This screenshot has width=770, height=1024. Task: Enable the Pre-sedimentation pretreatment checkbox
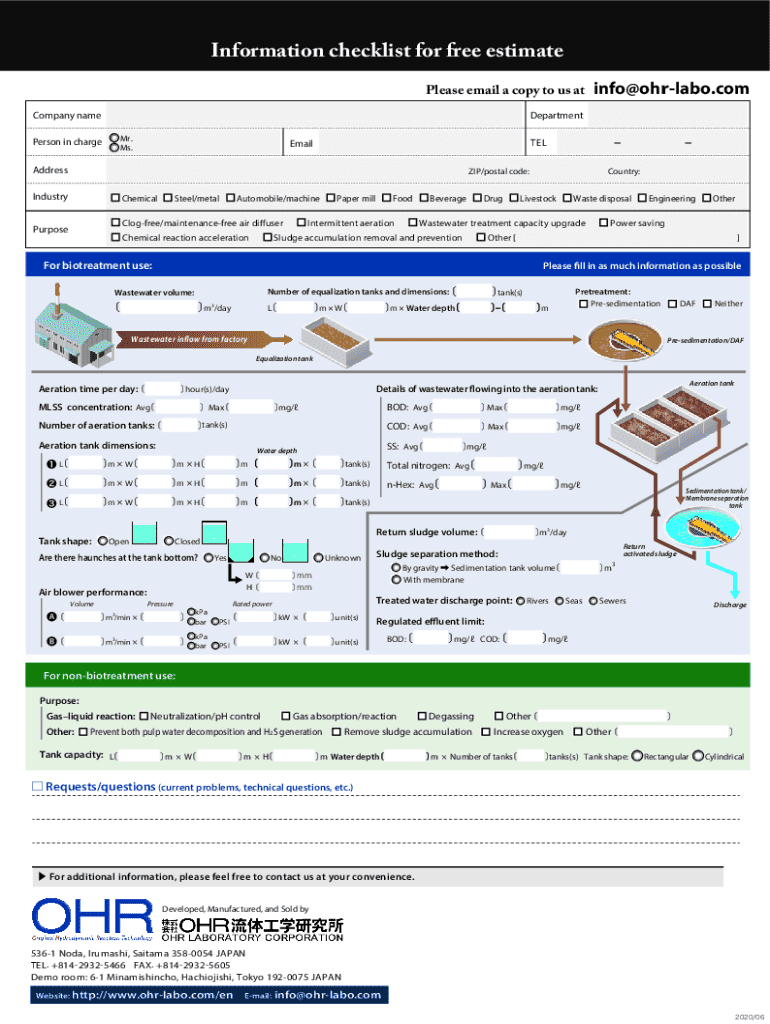click(583, 304)
